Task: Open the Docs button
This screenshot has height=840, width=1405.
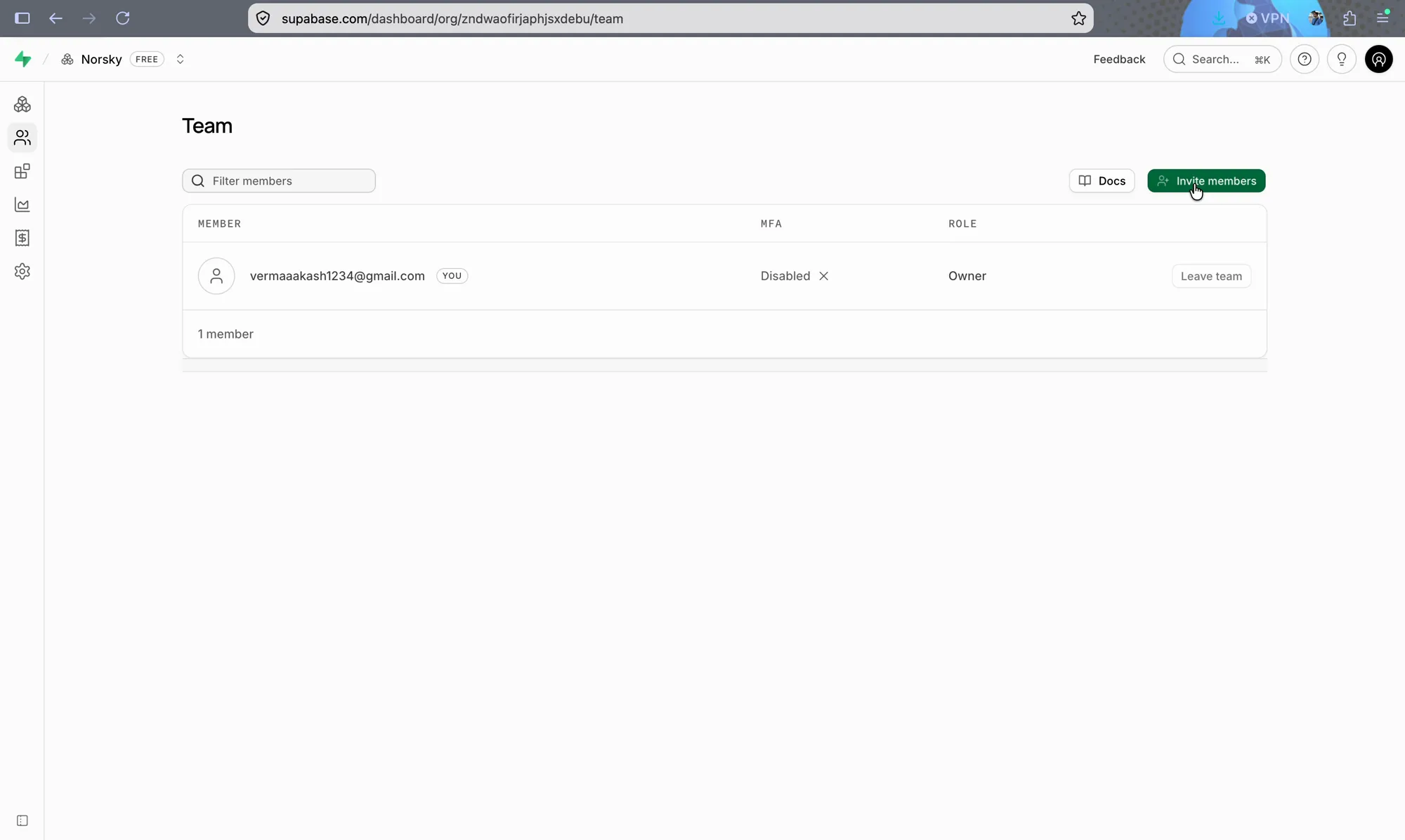Action: pyautogui.click(x=1102, y=181)
